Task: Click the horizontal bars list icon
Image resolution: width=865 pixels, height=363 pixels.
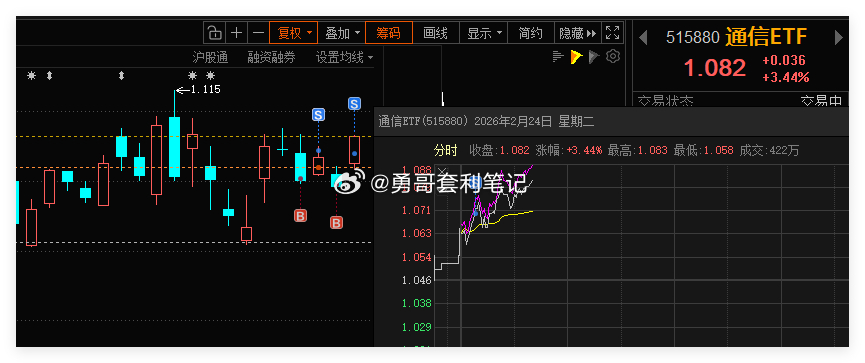Action: 558,56
